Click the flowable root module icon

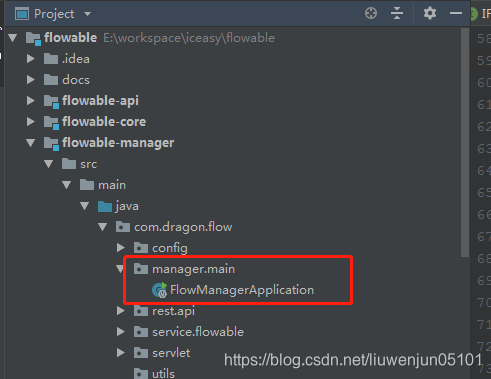pyautogui.click(x=33, y=38)
